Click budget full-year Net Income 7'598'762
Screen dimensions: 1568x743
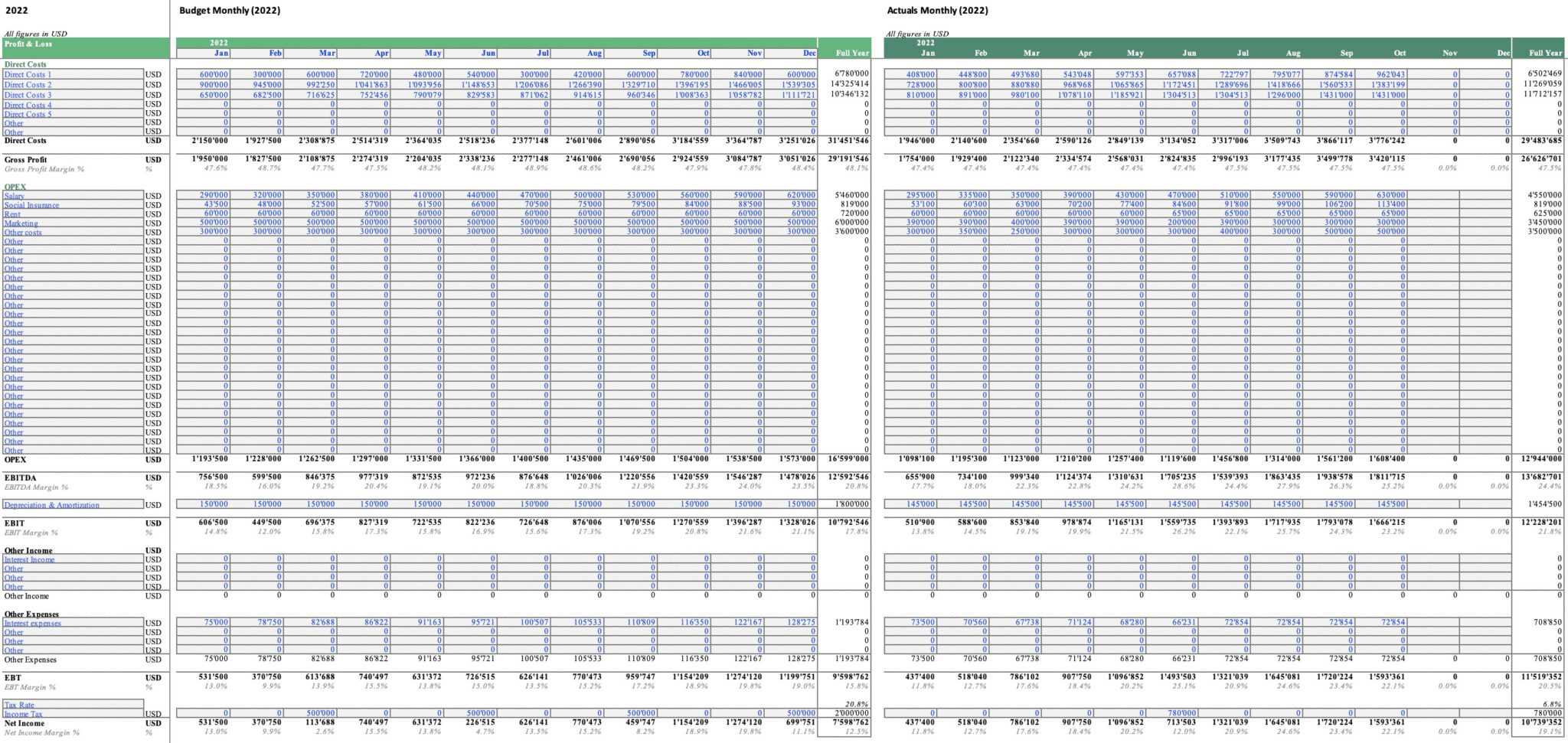point(850,723)
